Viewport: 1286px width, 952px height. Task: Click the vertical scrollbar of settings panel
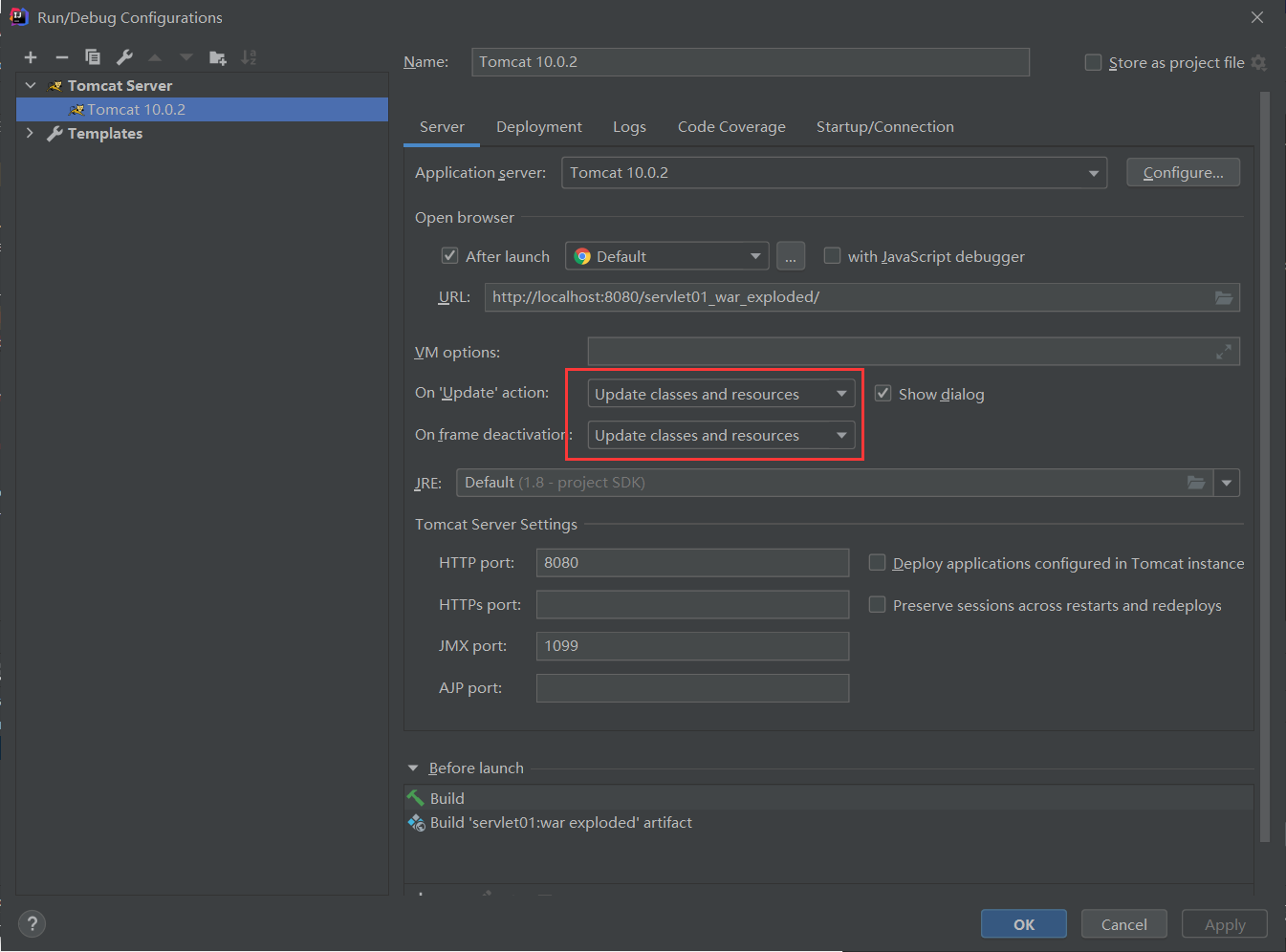point(1265,468)
